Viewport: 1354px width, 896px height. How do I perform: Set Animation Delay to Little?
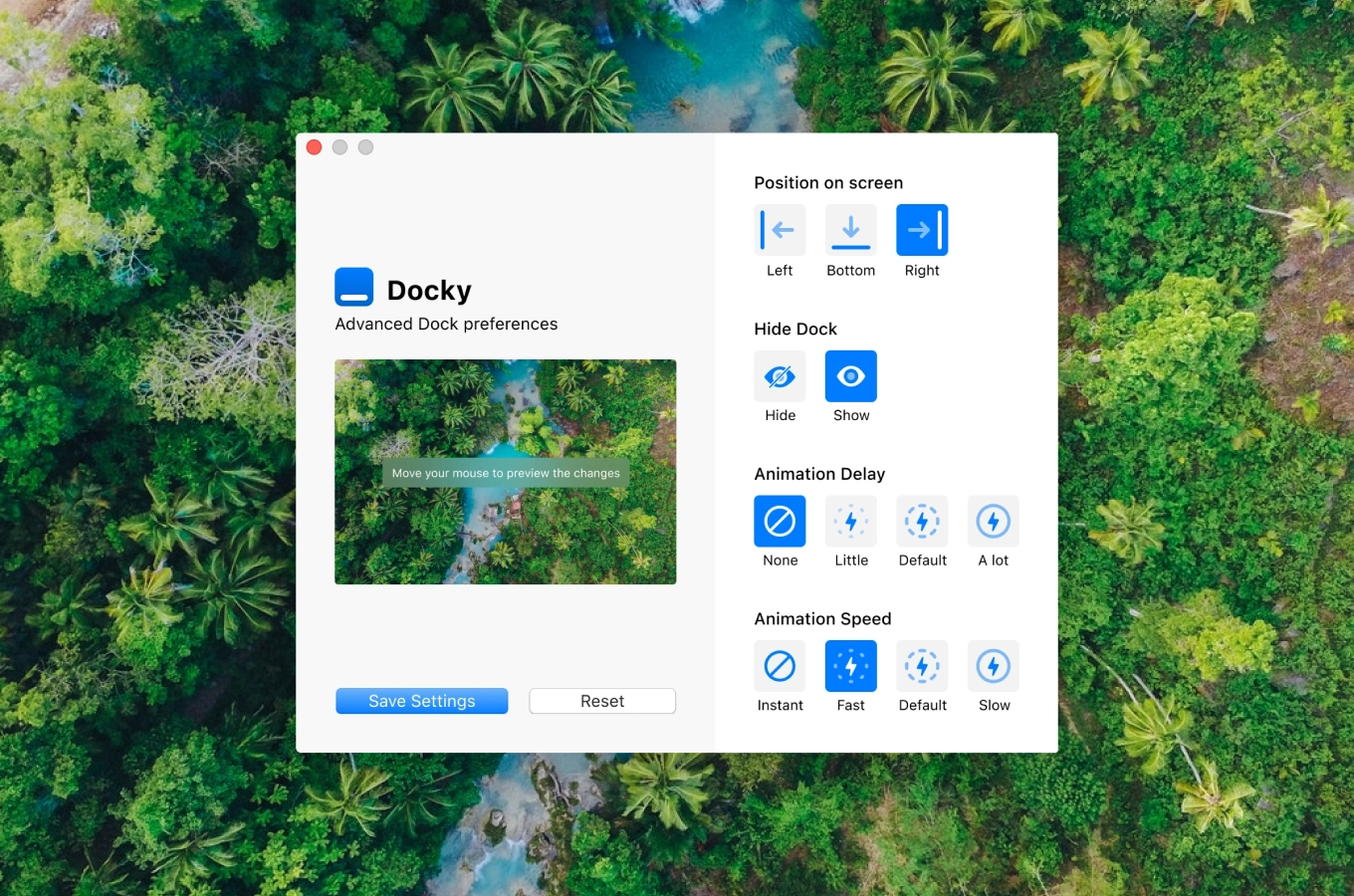point(850,521)
